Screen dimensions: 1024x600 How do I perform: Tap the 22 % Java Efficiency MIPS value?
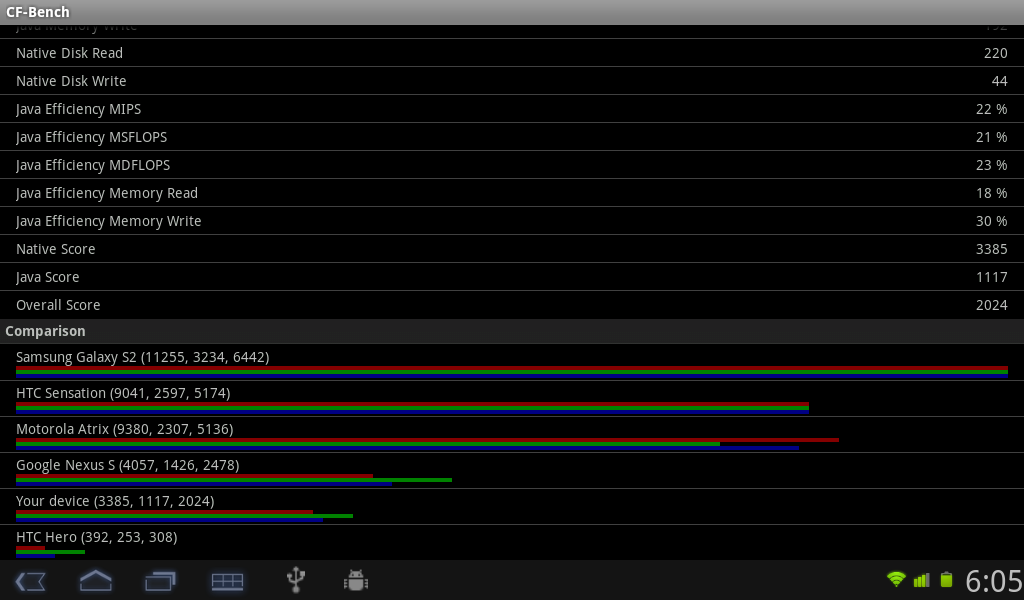[991, 109]
